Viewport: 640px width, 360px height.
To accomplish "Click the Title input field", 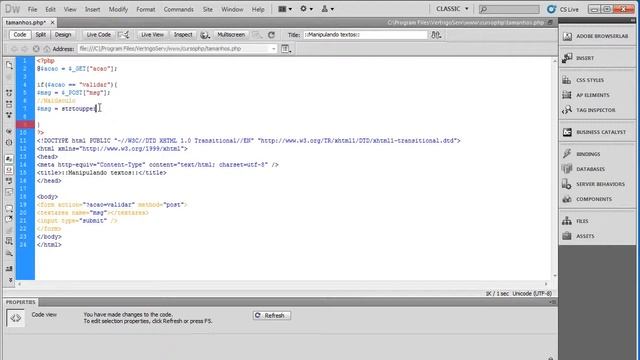I will (x=365, y=35).
